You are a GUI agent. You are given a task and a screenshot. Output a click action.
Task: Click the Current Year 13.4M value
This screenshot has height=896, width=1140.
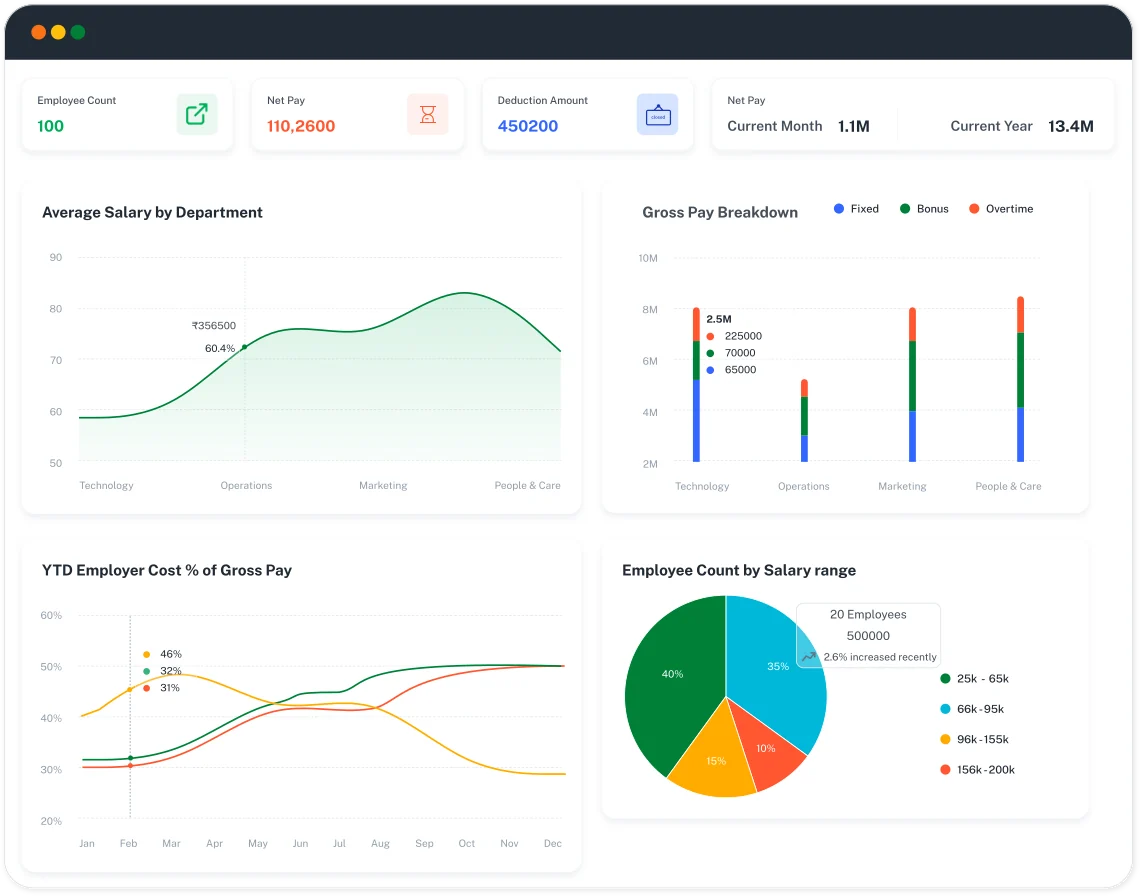coord(1071,127)
